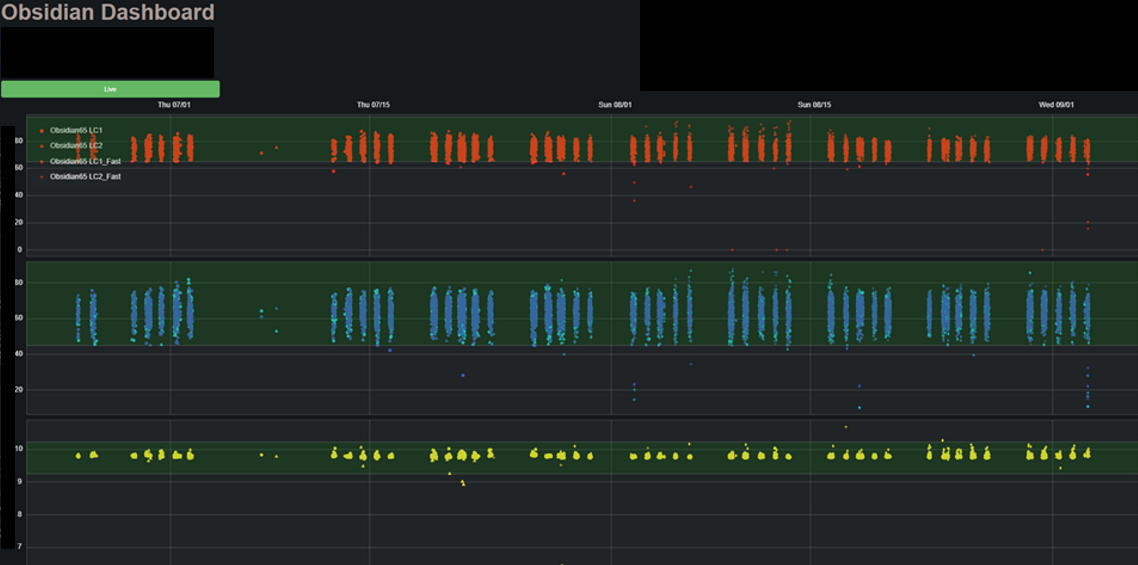Click the 40 tick on the blue chart's y-axis
1138x565 pixels.
pyautogui.click(x=17, y=354)
